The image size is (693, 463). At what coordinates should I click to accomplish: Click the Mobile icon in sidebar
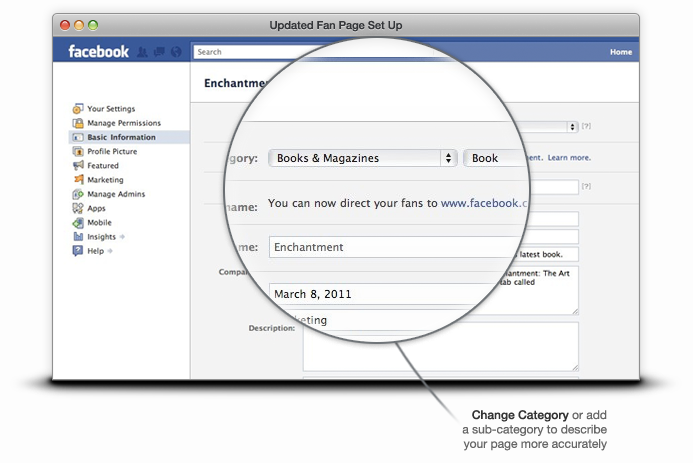tap(78, 222)
